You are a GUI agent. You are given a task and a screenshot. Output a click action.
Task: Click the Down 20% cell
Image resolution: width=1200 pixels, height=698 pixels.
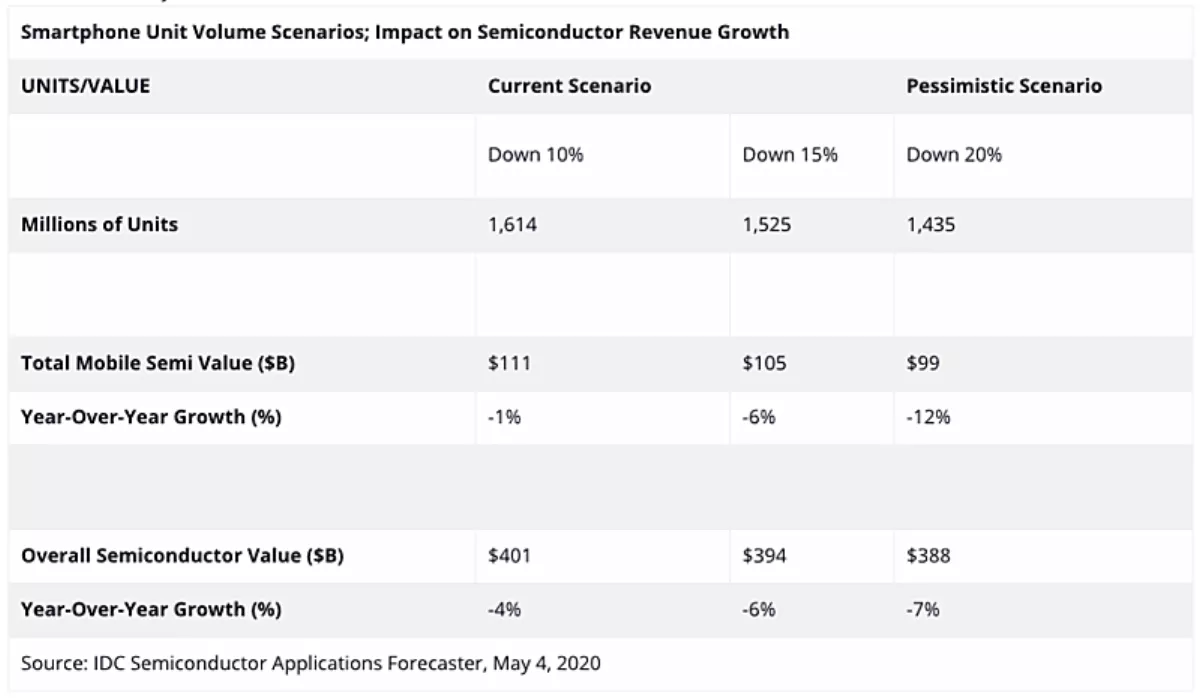tap(954, 155)
